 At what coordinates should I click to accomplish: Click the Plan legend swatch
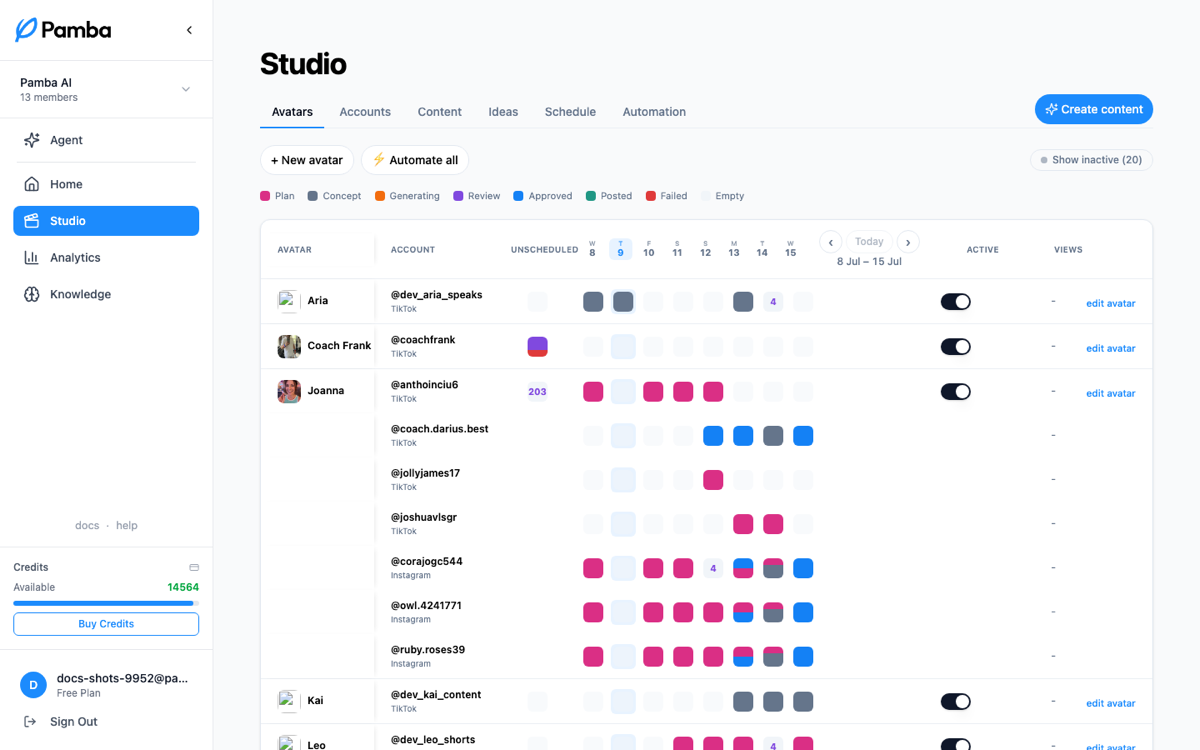265,196
